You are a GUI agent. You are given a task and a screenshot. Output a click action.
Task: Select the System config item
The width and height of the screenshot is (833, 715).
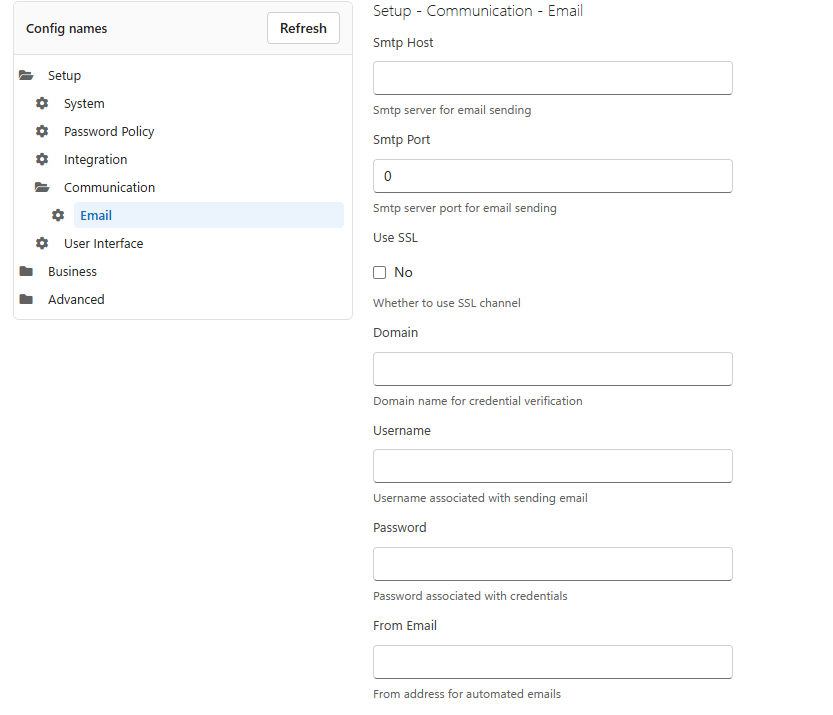[x=84, y=104]
